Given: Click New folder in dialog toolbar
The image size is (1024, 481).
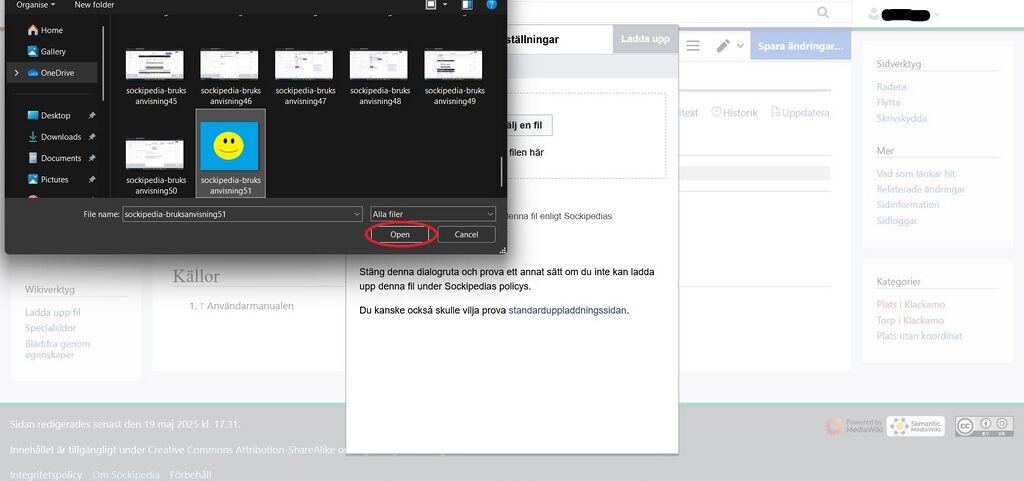Looking at the screenshot, I should 94,5.
